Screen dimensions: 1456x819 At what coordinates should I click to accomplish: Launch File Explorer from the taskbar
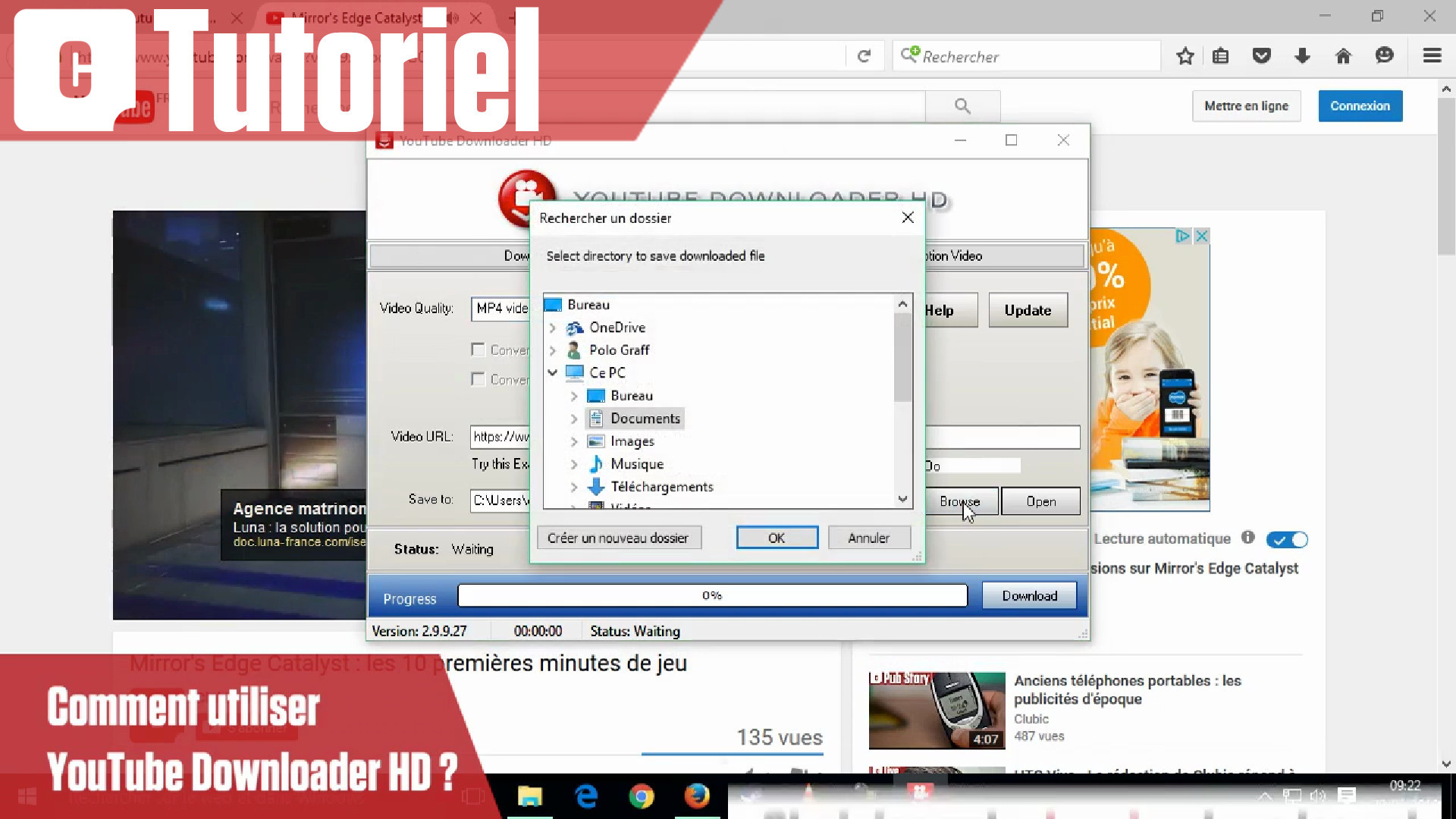(529, 796)
